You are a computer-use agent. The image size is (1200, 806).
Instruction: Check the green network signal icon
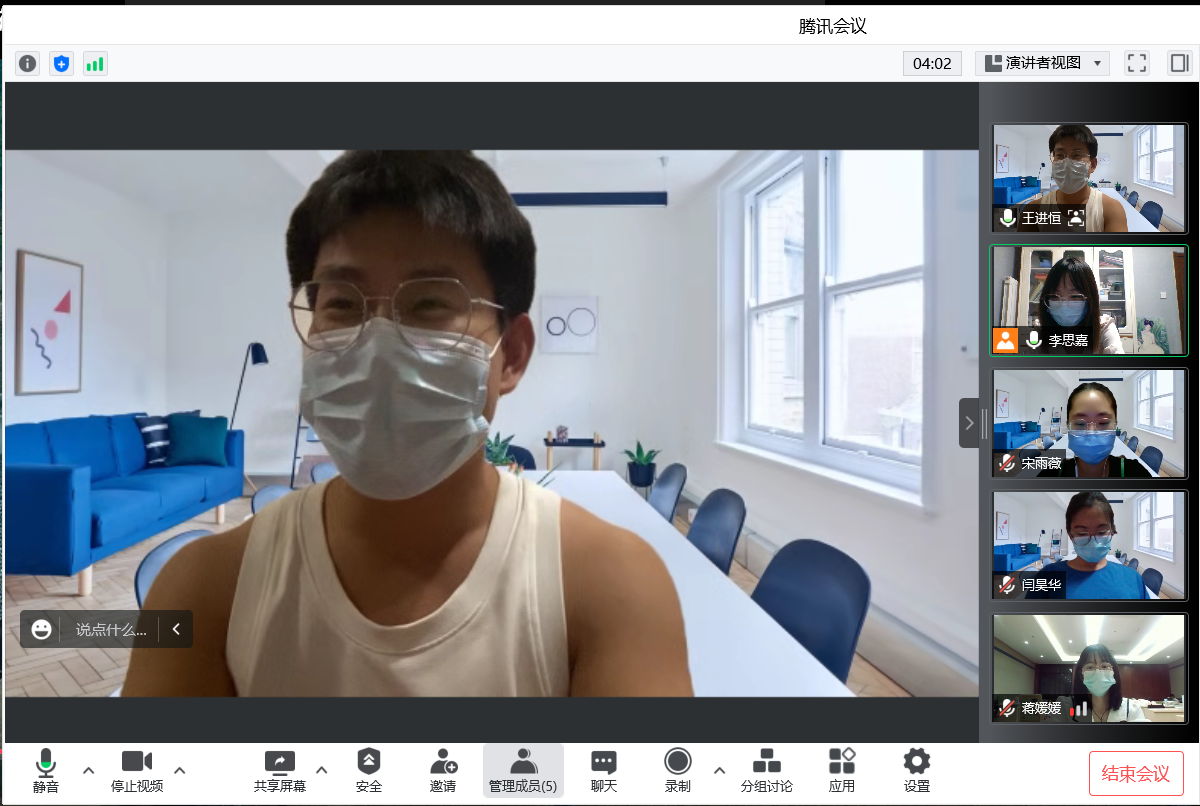click(x=95, y=63)
